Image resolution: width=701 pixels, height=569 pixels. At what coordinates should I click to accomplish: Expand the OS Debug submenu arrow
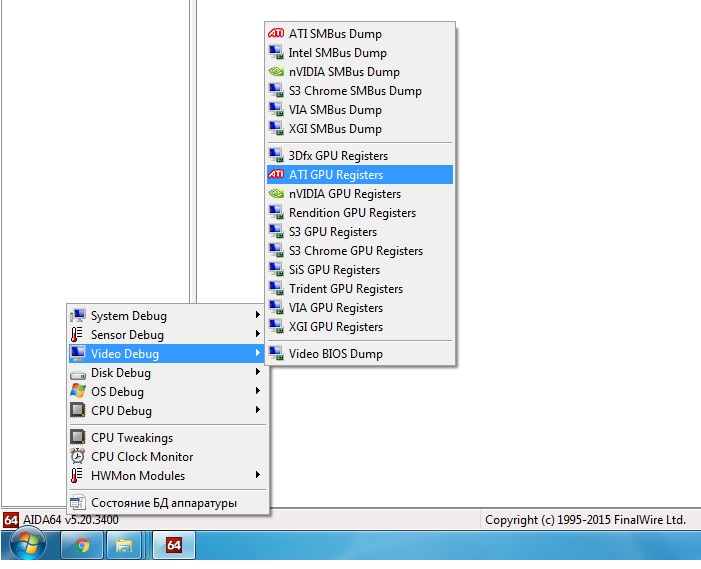[x=258, y=391]
